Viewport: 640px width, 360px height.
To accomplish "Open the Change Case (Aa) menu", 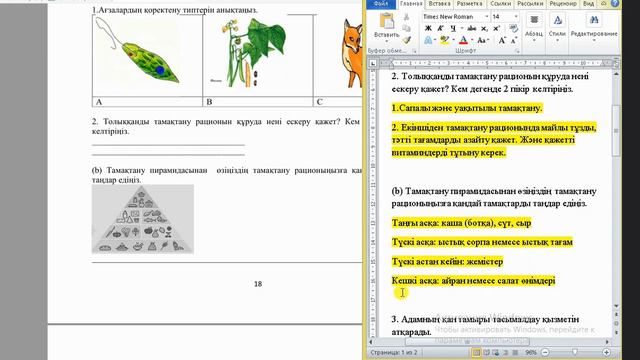I will (482, 40).
